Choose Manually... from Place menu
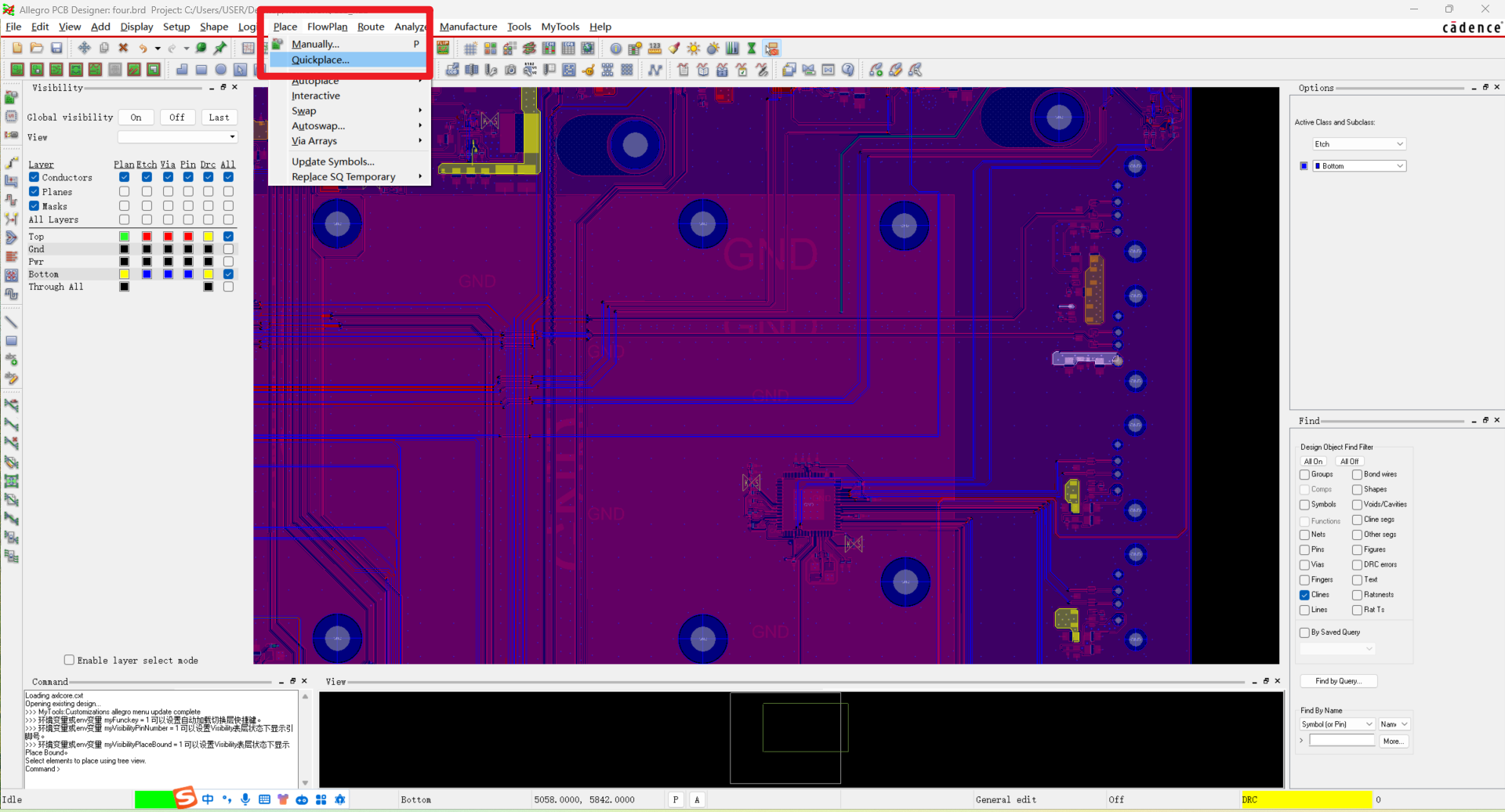The height and width of the screenshot is (812, 1505). point(347,44)
